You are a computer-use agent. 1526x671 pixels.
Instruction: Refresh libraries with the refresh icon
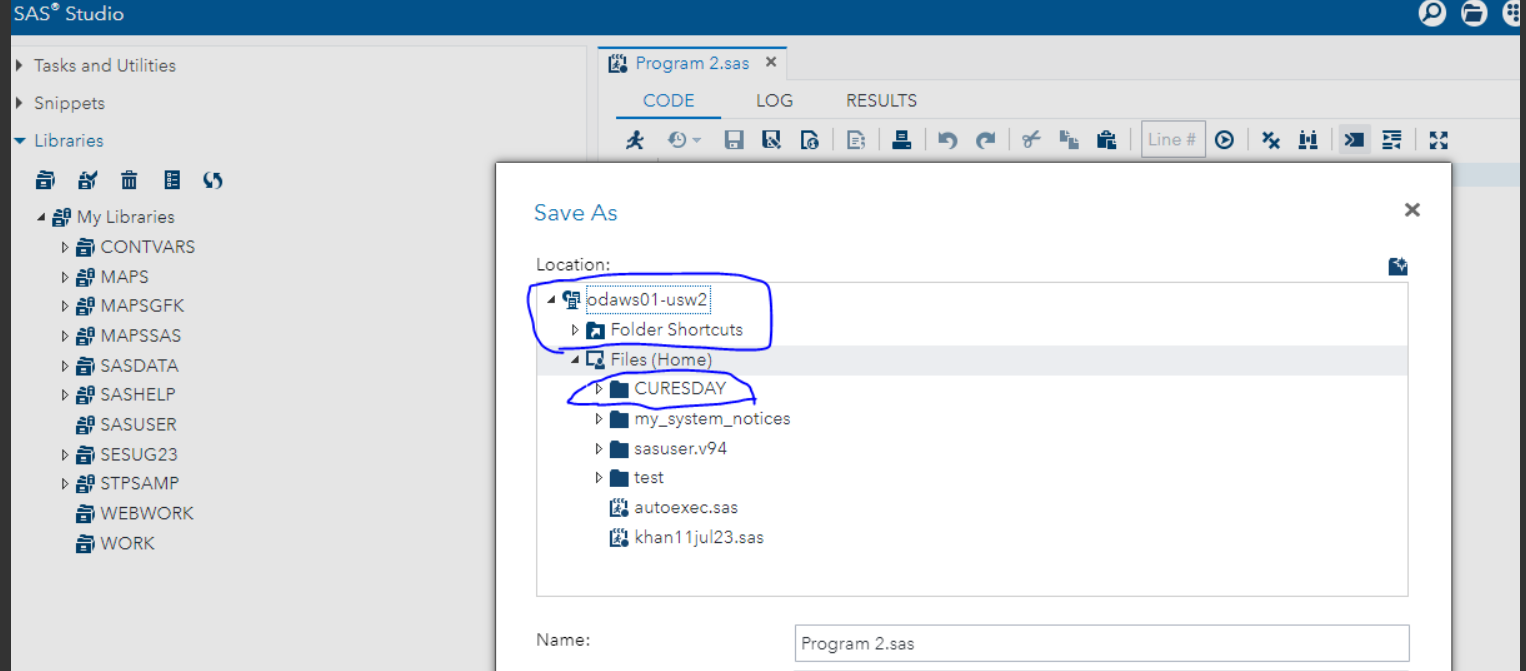(211, 179)
